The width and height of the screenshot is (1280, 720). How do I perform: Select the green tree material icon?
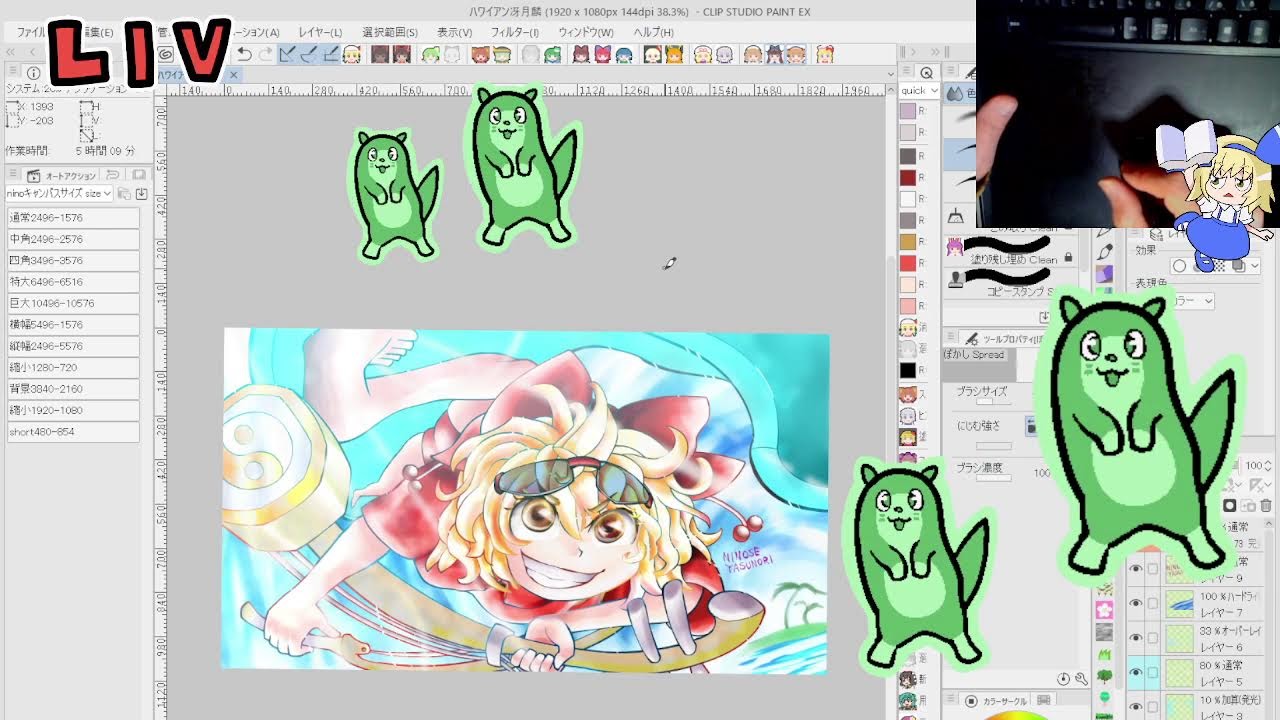coord(1104,677)
